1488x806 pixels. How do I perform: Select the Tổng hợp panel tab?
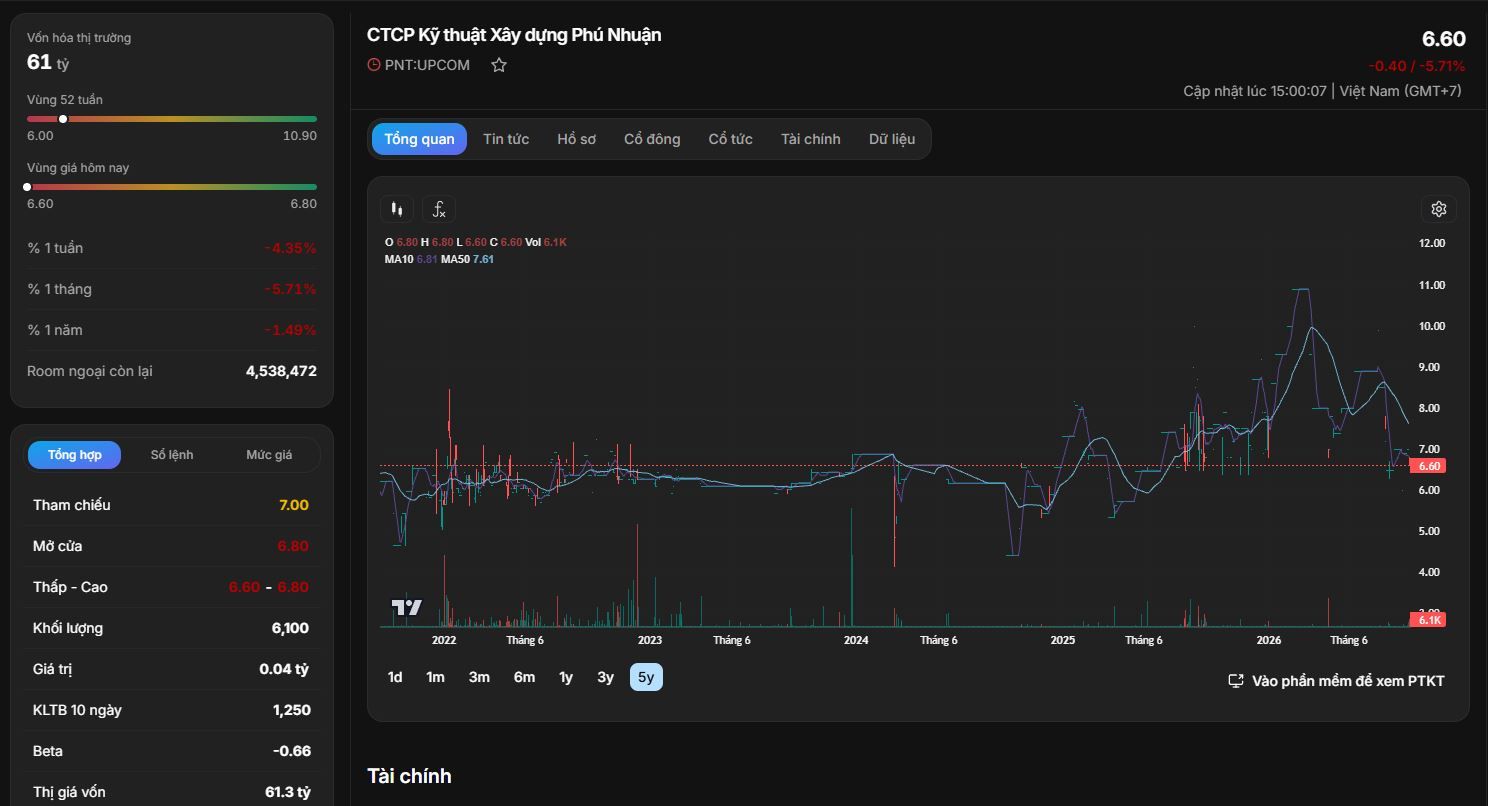click(x=75, y=455)
